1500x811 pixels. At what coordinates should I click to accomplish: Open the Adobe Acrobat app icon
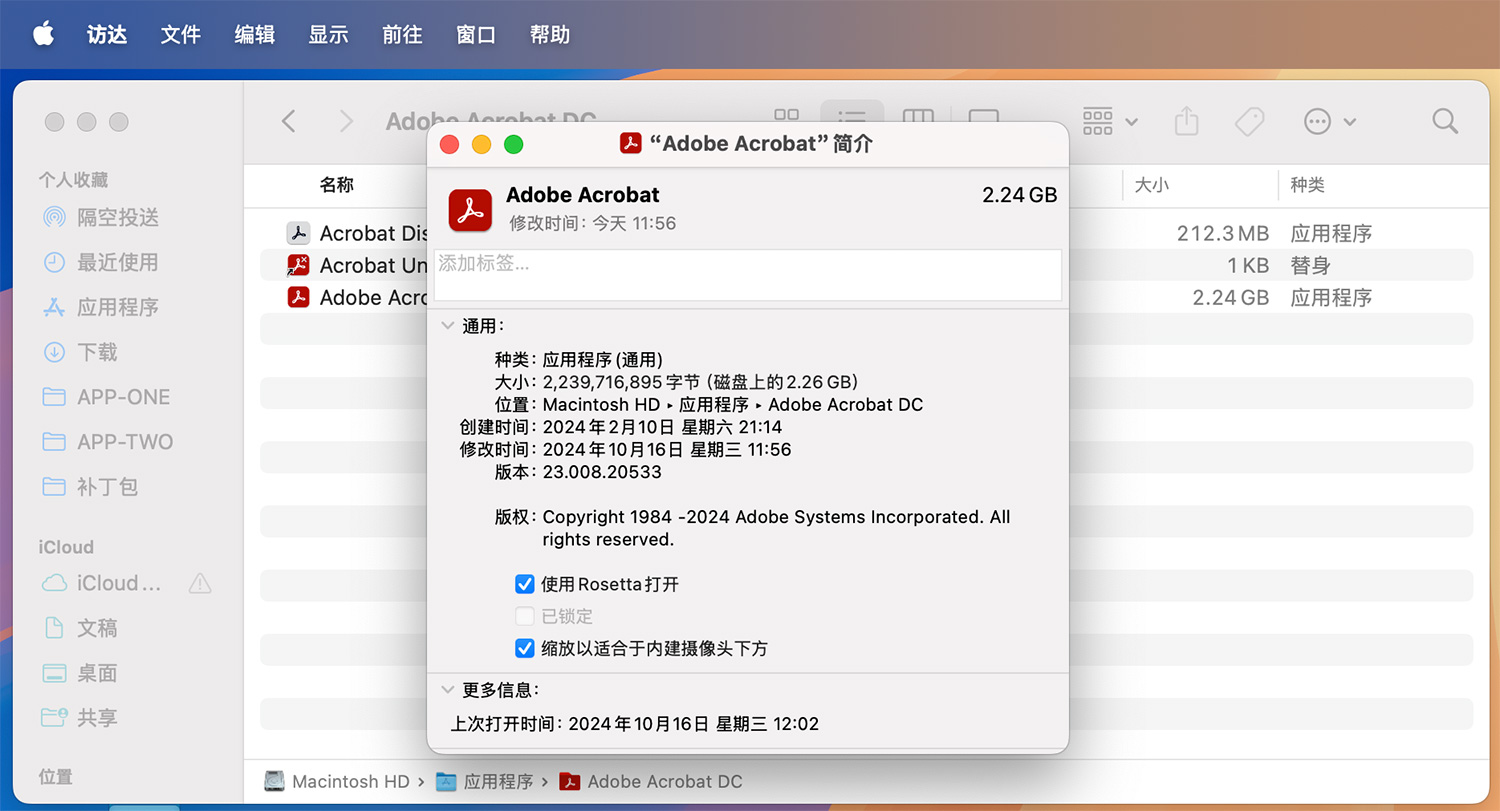pos(298,297)
